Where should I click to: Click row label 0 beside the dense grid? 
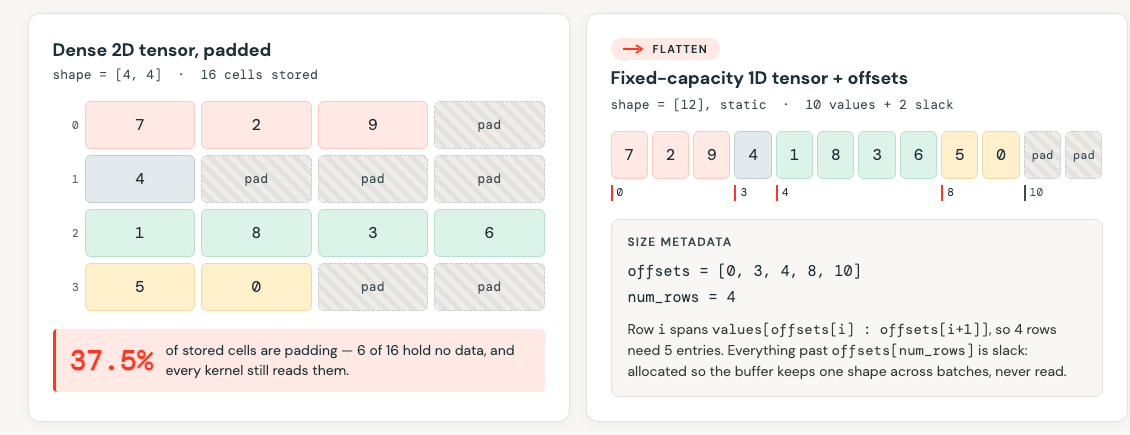coord(75,125)
